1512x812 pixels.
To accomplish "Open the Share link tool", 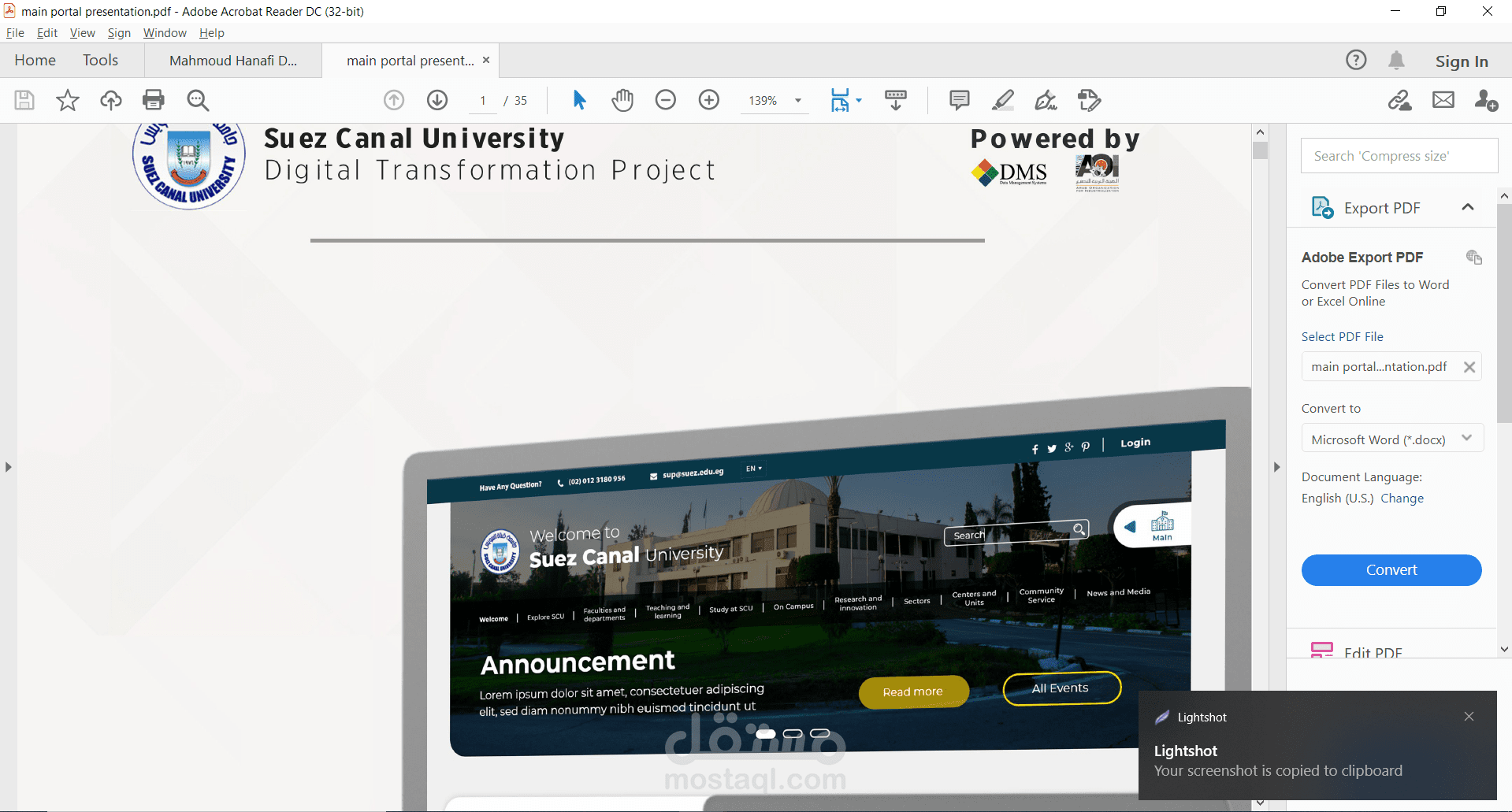I will click(x=1400, y=100).
